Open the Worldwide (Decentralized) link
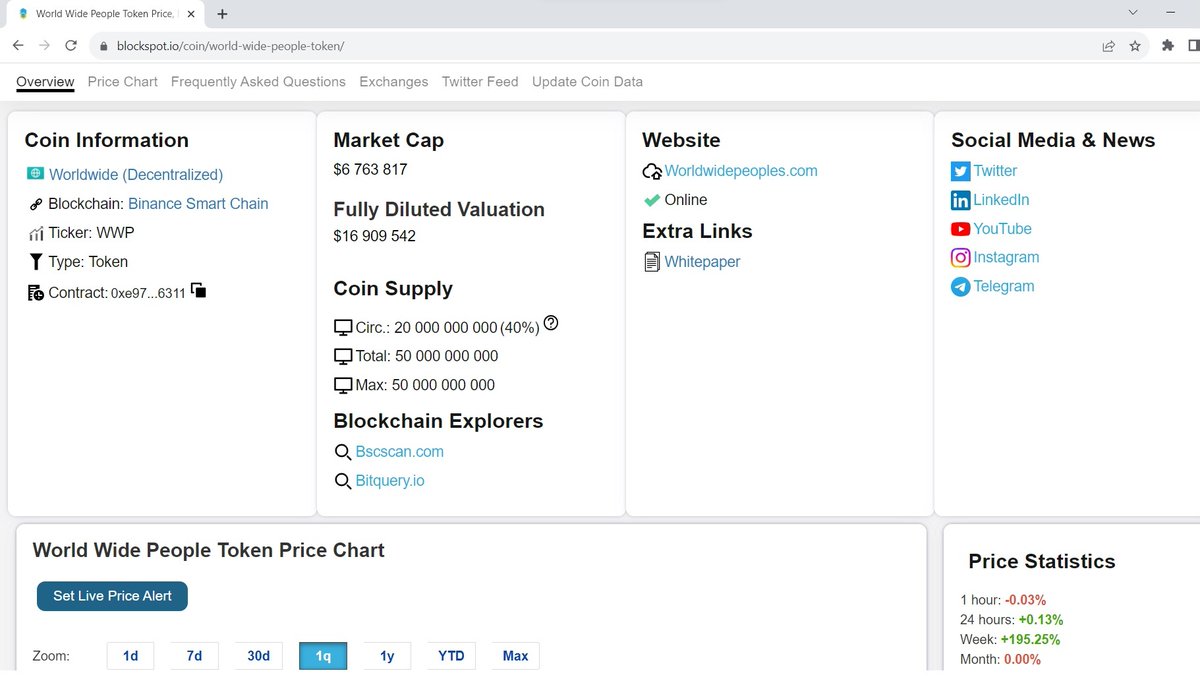1200x677 pixels. (136, 175)
